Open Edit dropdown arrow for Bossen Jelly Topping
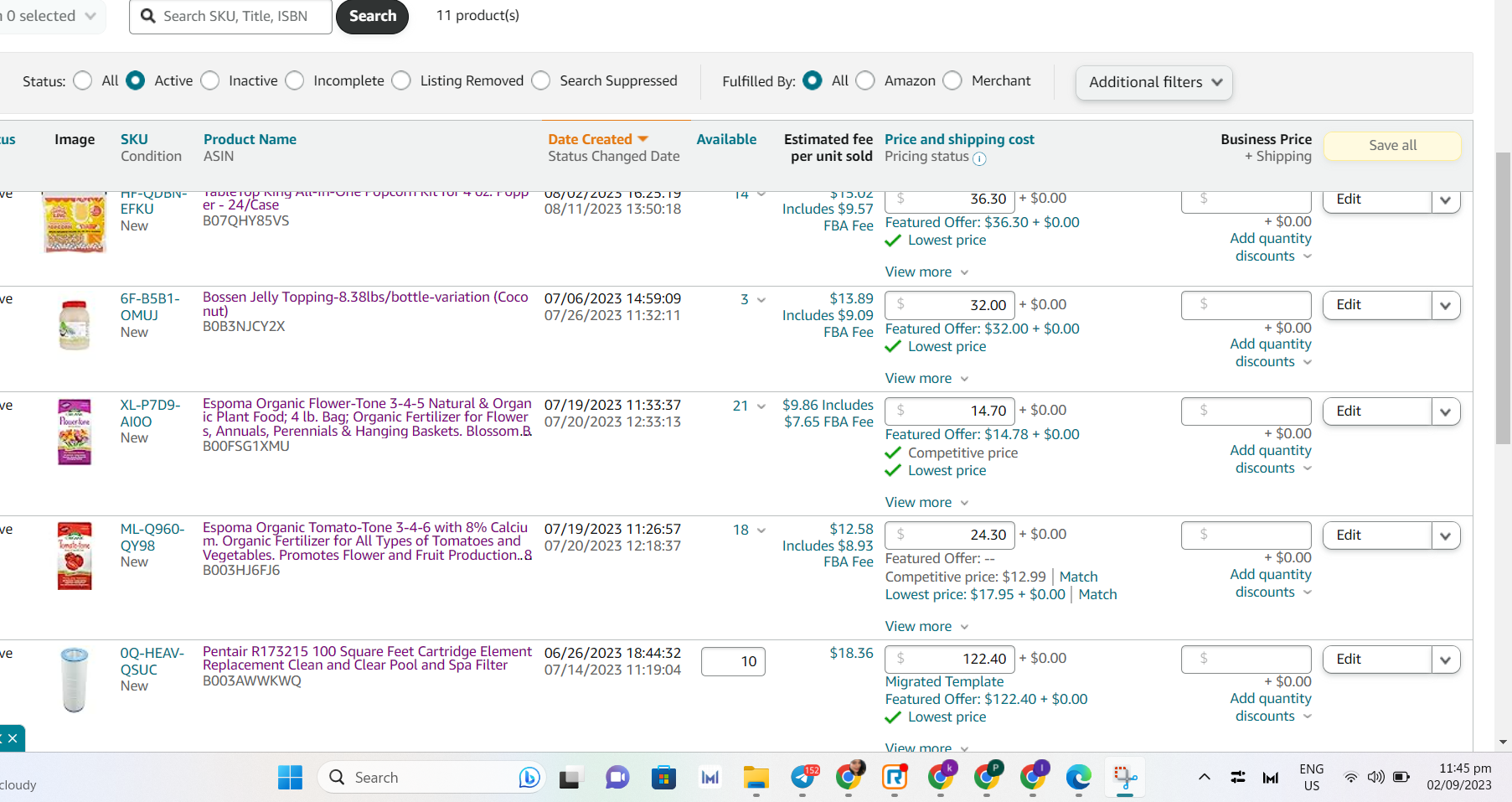1512x802 pixels. tap(1445, 305)
